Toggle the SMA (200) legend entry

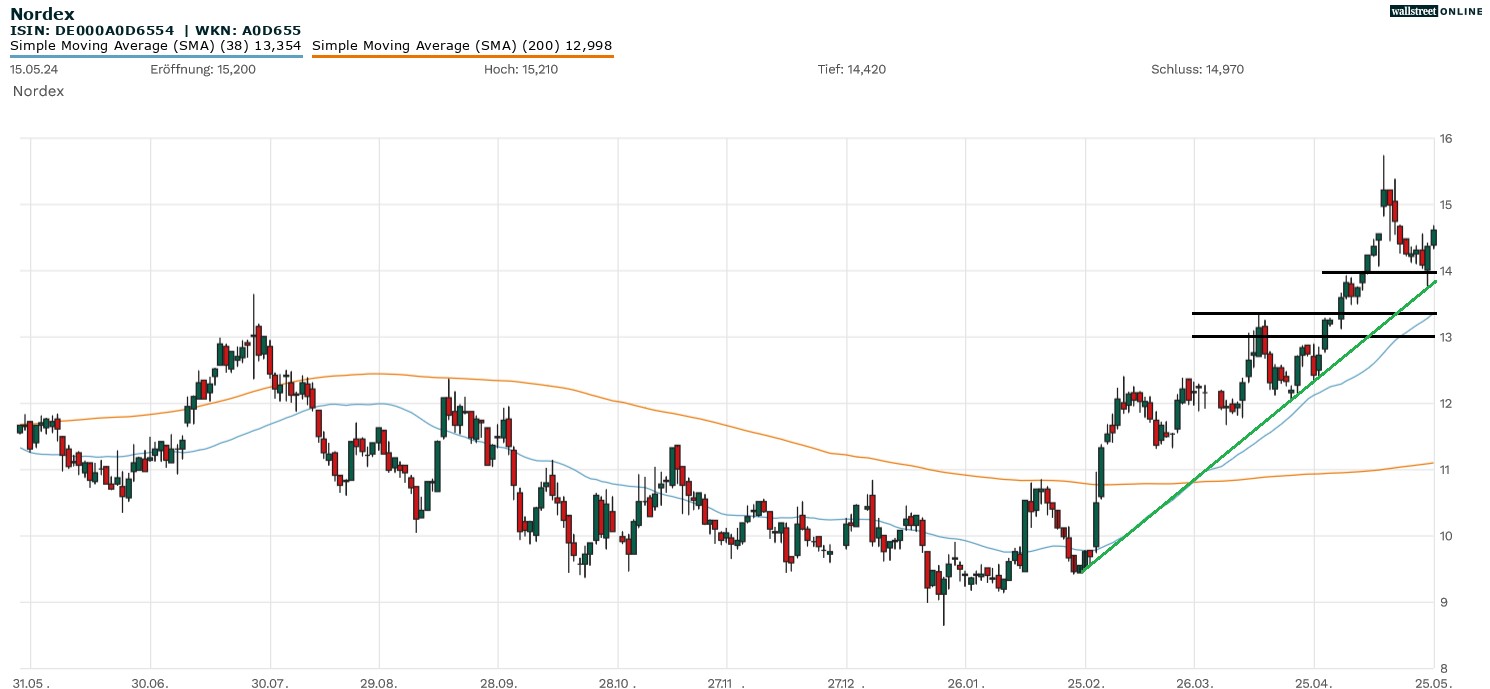click(462, 45)
